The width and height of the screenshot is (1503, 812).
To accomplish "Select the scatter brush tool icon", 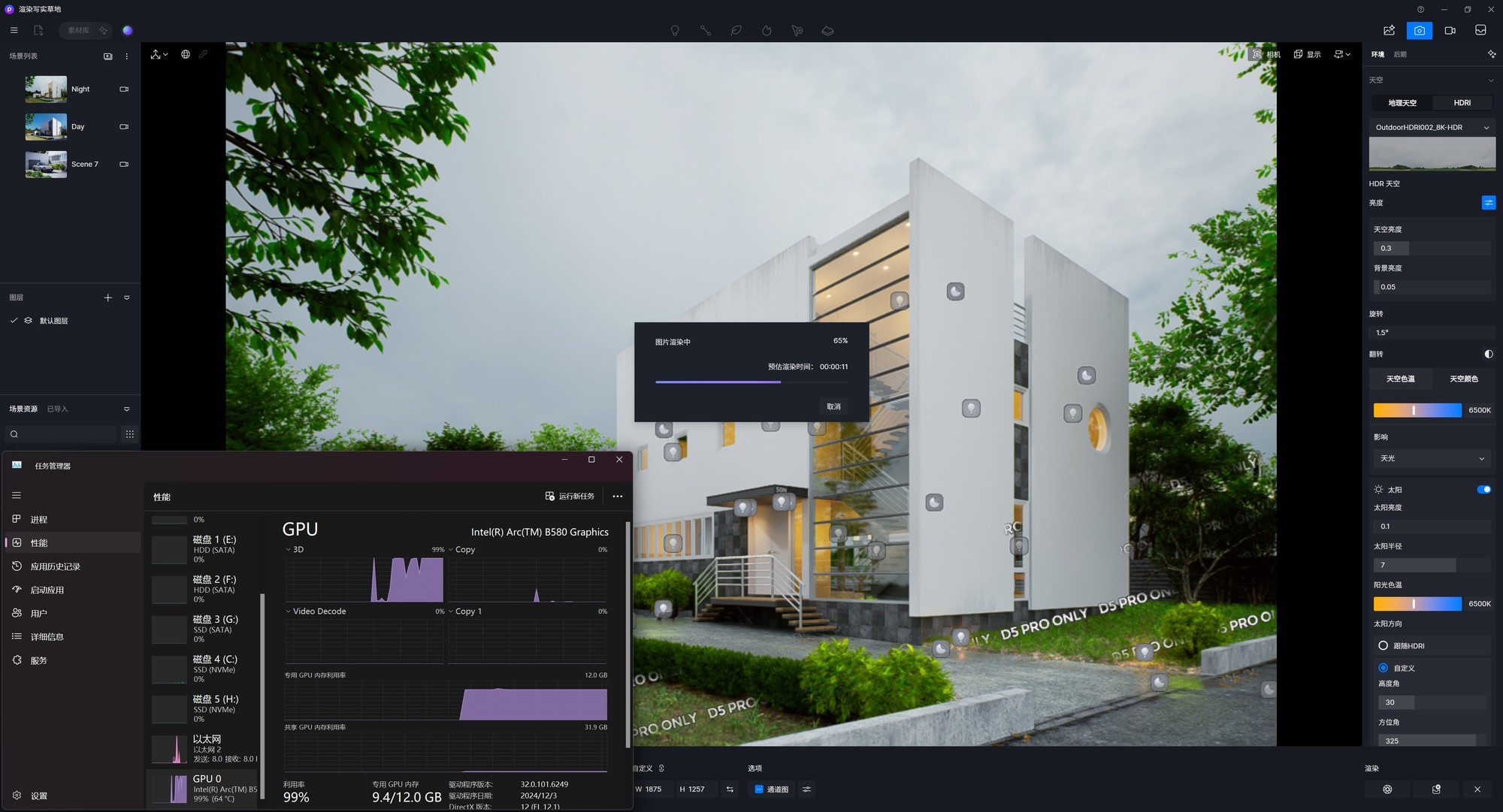I will [797, 31].
